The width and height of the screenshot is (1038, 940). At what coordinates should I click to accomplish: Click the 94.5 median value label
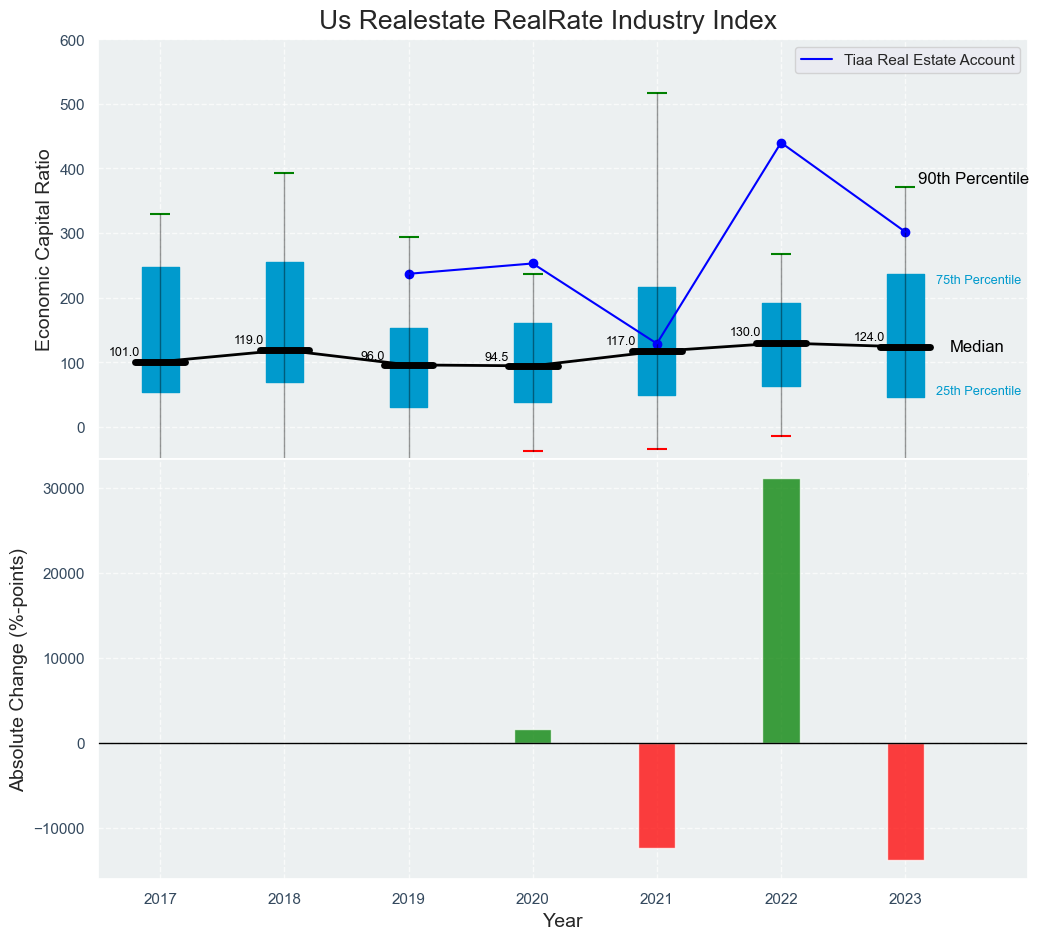pyautogui.click(x=496, y=357)
